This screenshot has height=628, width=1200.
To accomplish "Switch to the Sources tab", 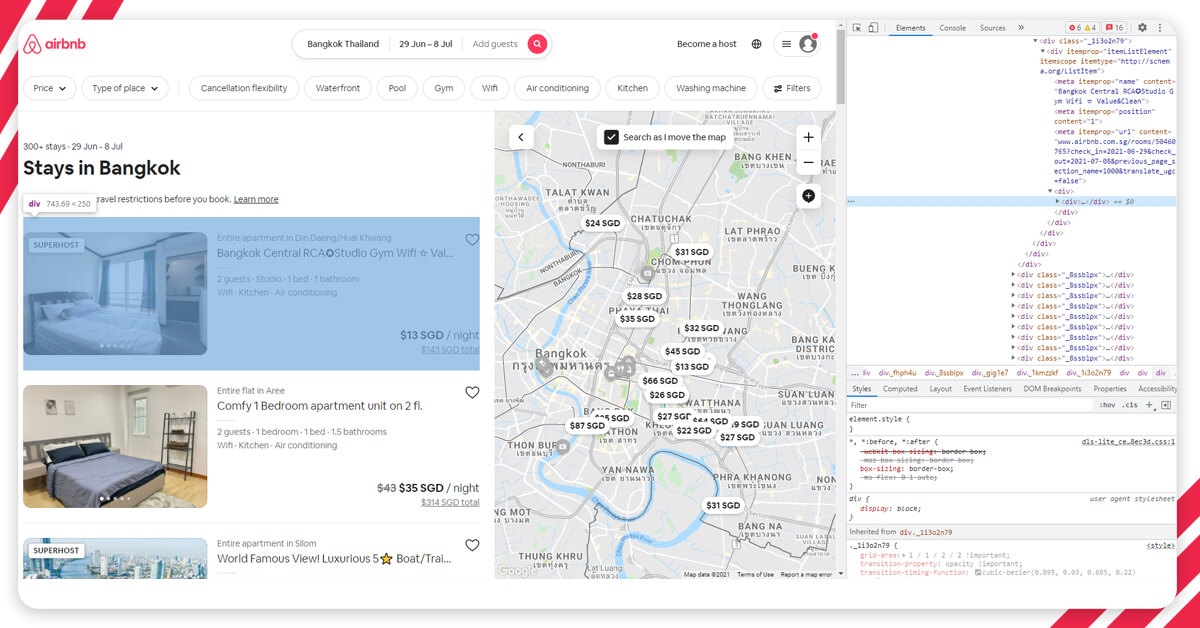I will pos(992,28).
